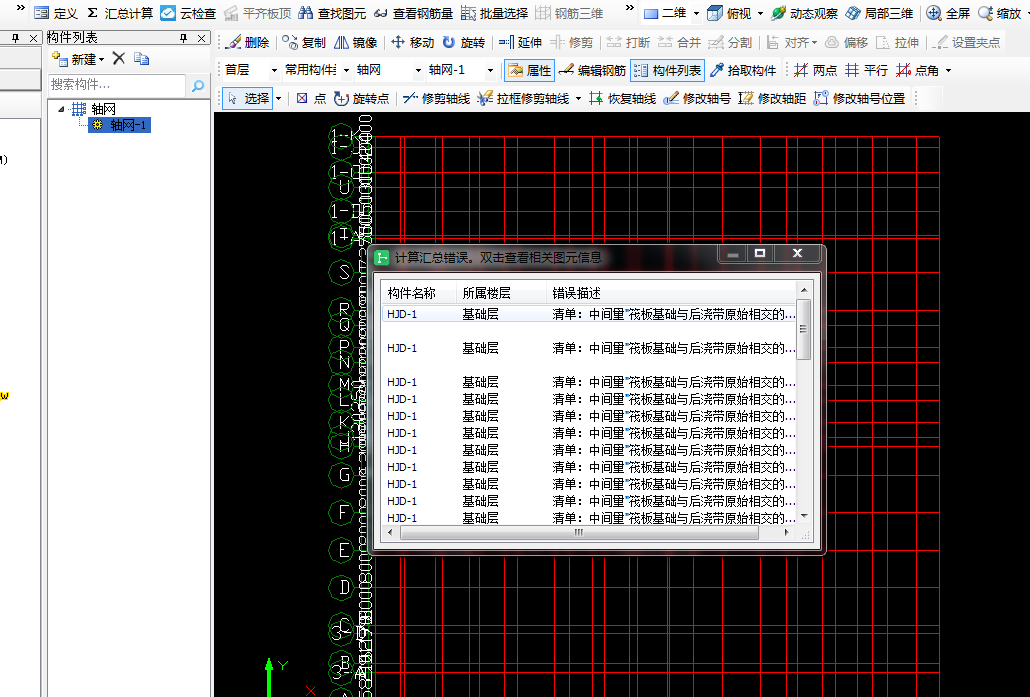
Task: Sort by 所属楼层 column header
Action: point(502,293)
